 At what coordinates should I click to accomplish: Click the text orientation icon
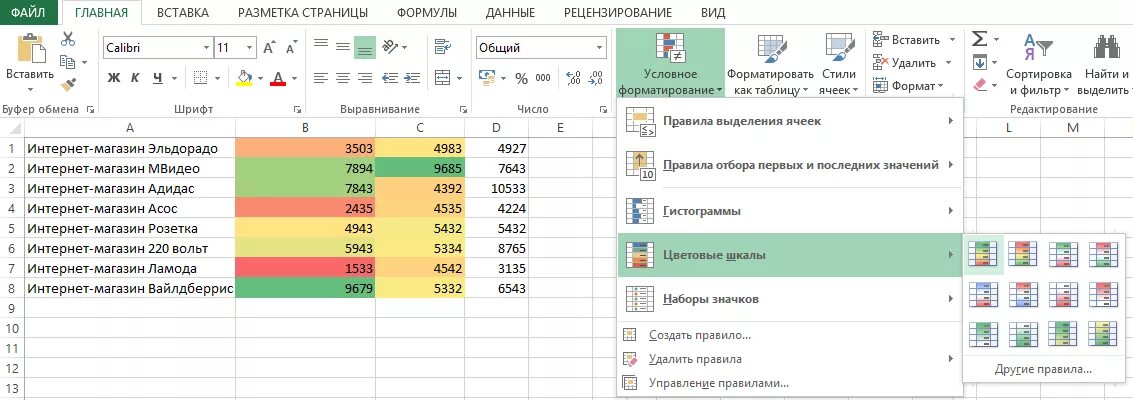pos(390,47)
